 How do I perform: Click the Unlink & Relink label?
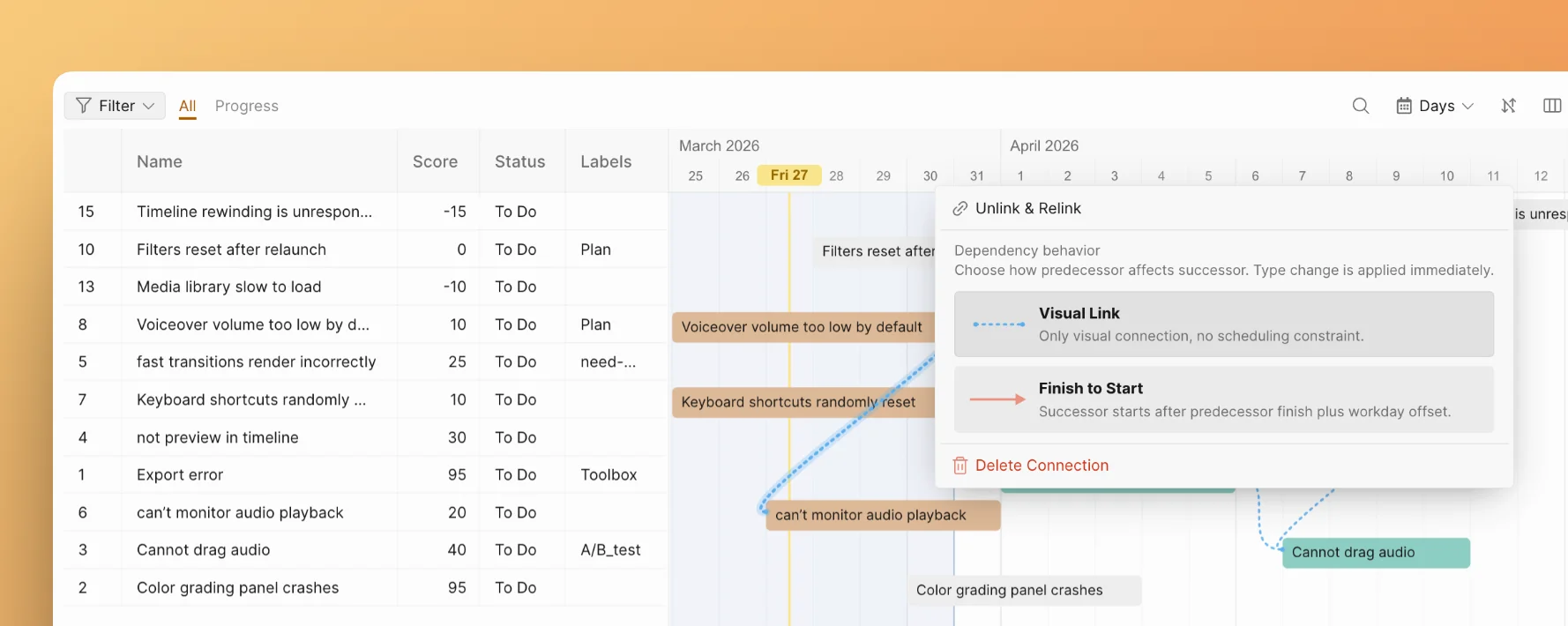pyautogui.click(x=1027, y=209)
